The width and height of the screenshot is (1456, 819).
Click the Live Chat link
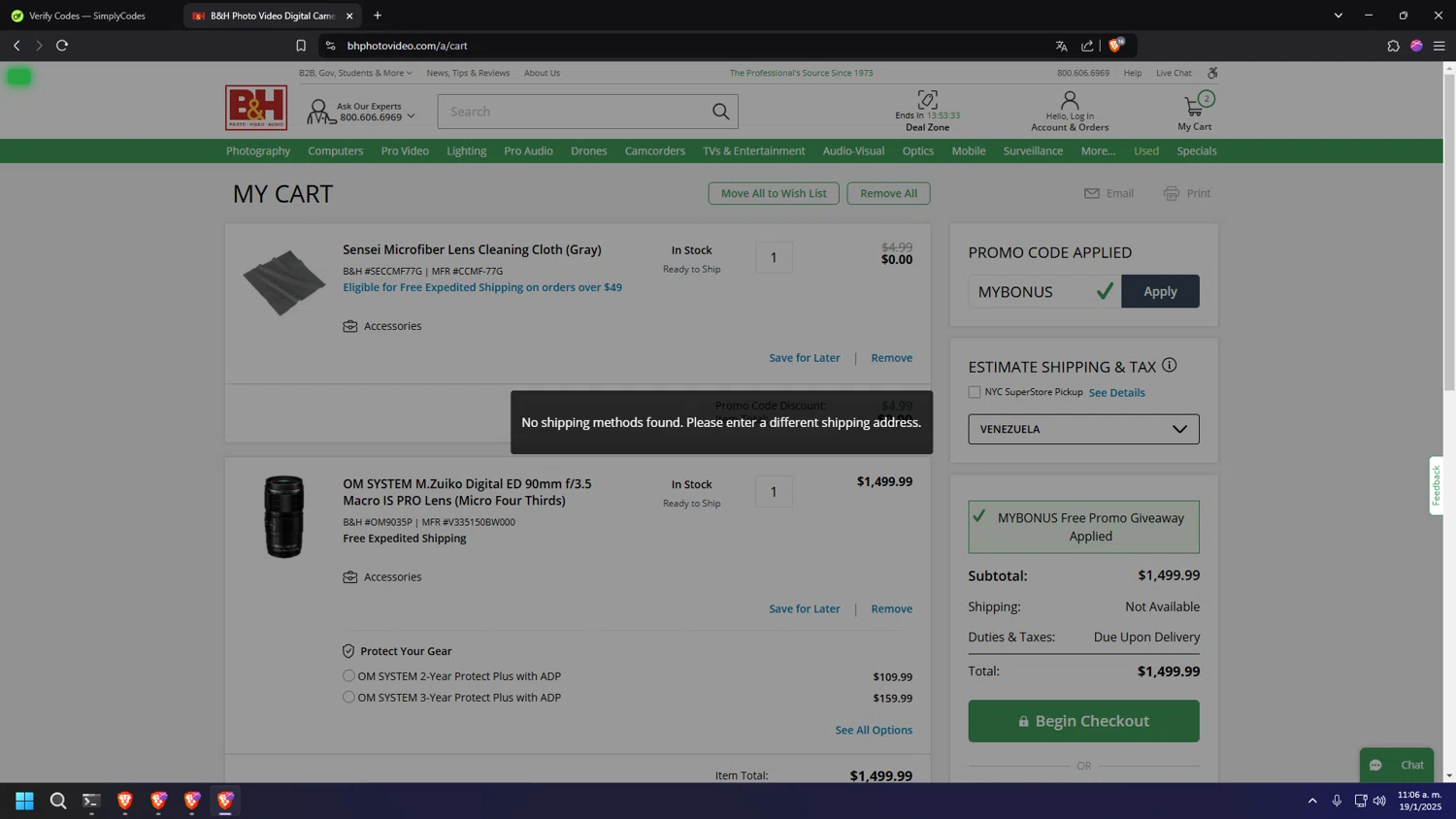click(x=1174, y=73)
